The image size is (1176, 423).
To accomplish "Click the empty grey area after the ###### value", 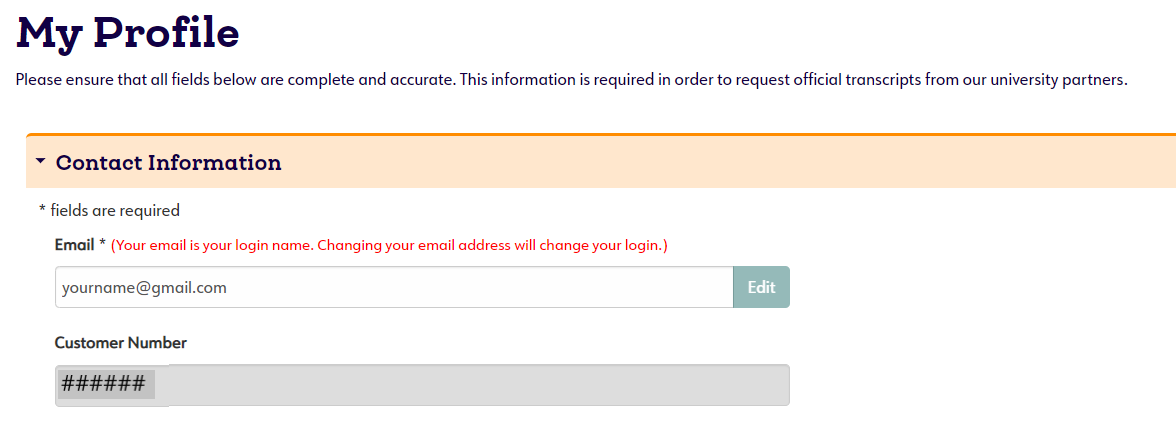I will point(480,385).
